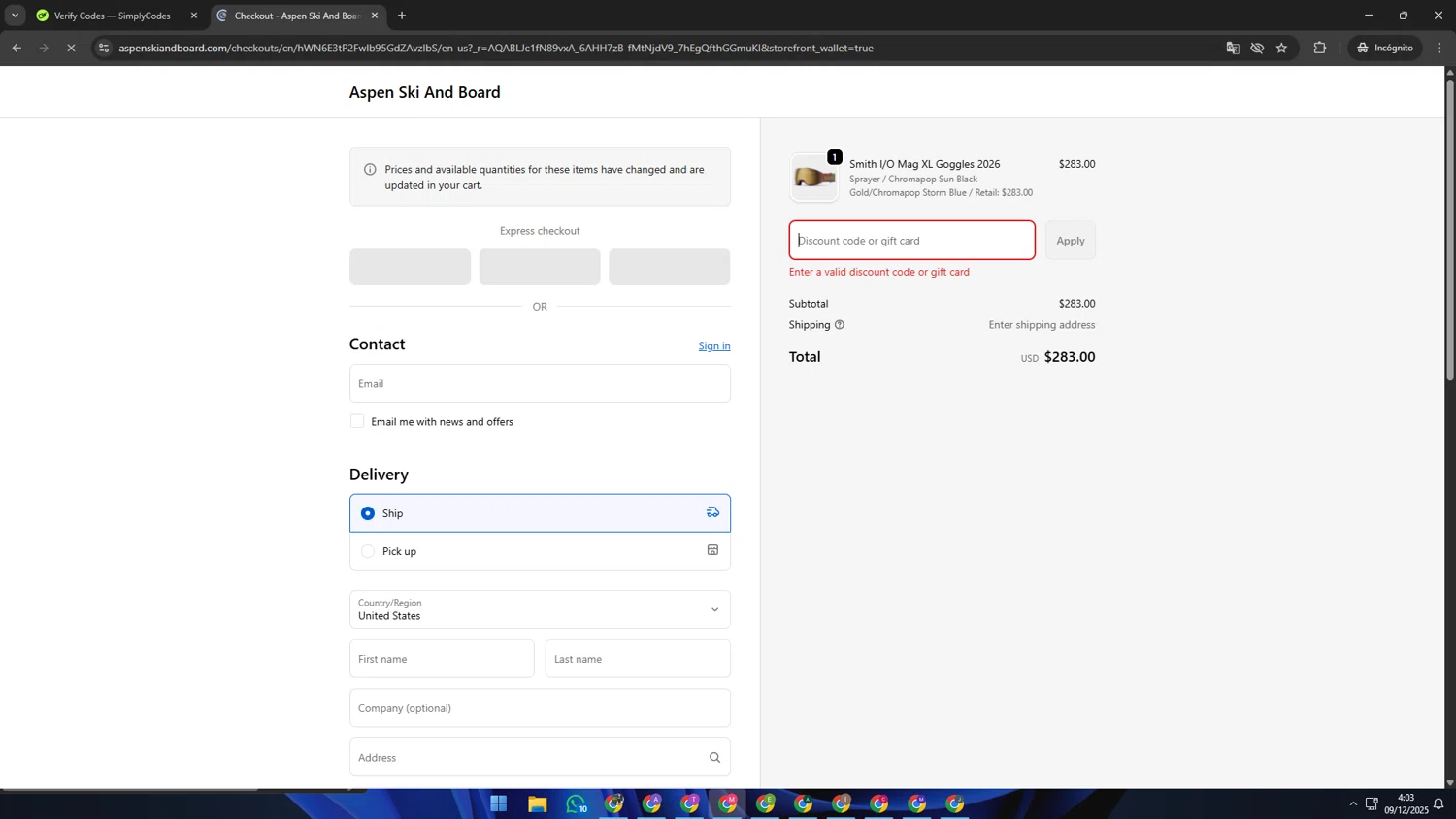Select the Checkout - Aspen Ski And Board tab
This screenshot has width=1456, height=819.
(297, 16)
